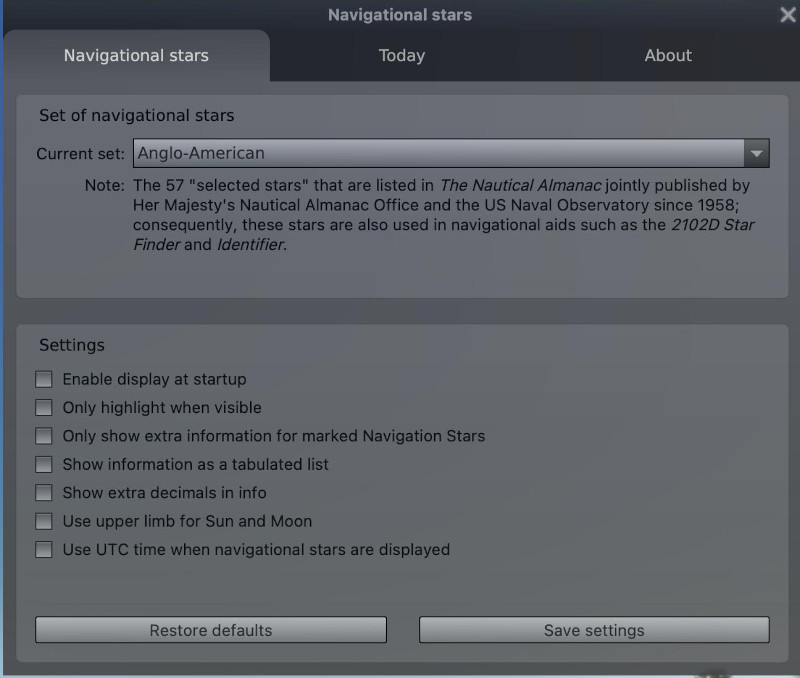Enable Show information as a tabulated list
Viewport: 800px width, 678px height.
44,464
